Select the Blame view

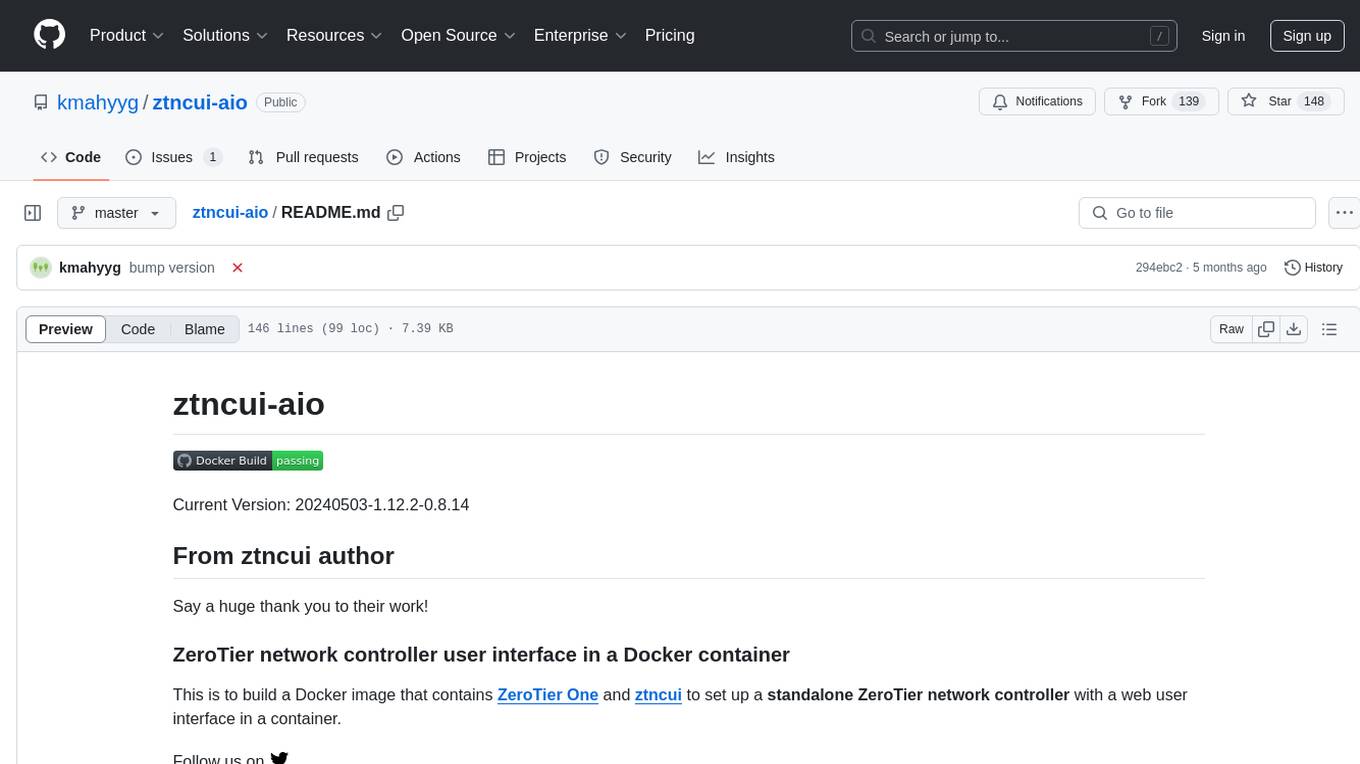pos(204,329)
